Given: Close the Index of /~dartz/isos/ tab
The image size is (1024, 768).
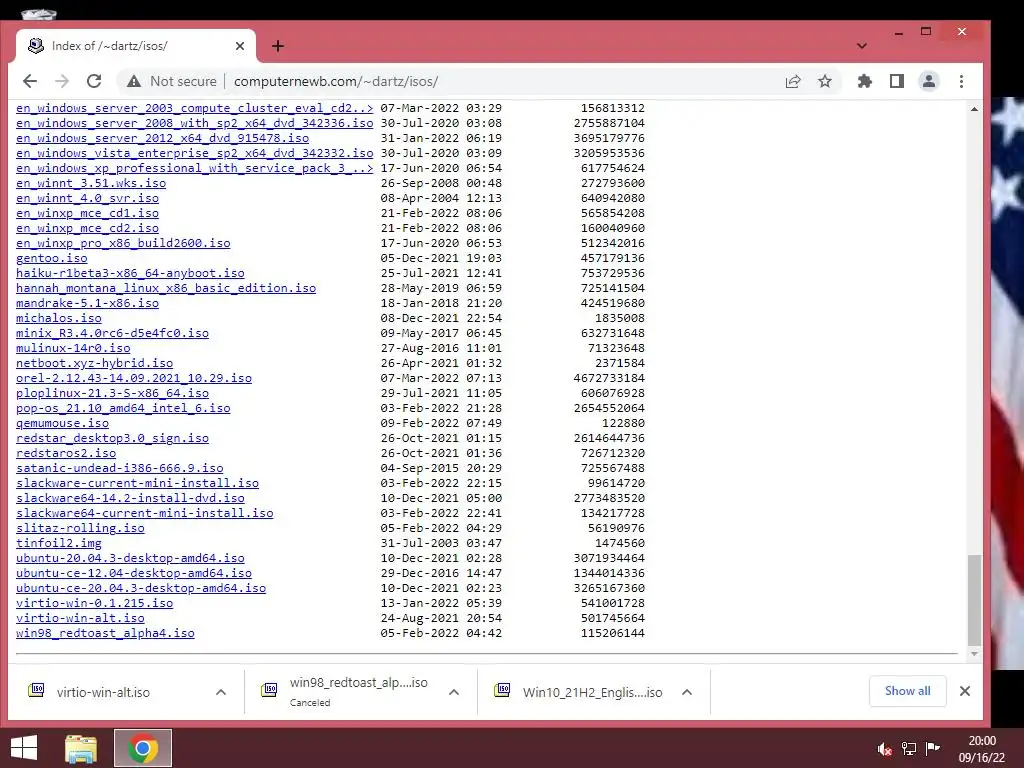Looking at the screenshot, I should [240, 46].
